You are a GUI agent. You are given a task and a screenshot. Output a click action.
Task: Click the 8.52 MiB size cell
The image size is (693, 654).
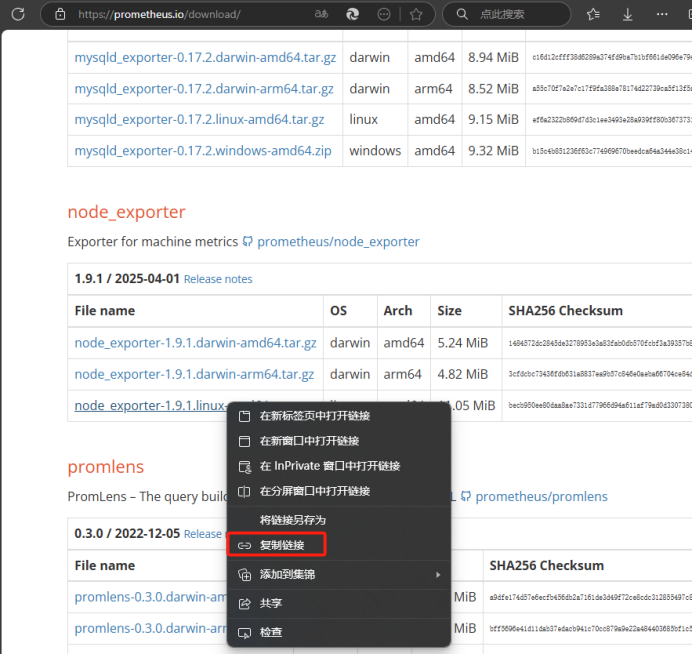(493, 89)
